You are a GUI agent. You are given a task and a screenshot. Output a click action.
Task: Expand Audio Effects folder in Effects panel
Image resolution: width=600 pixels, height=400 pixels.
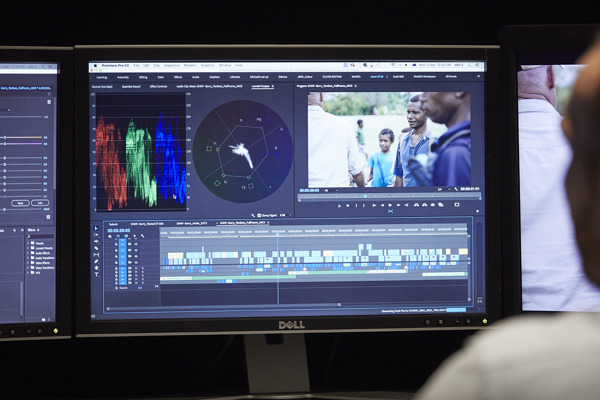point(28,253)
